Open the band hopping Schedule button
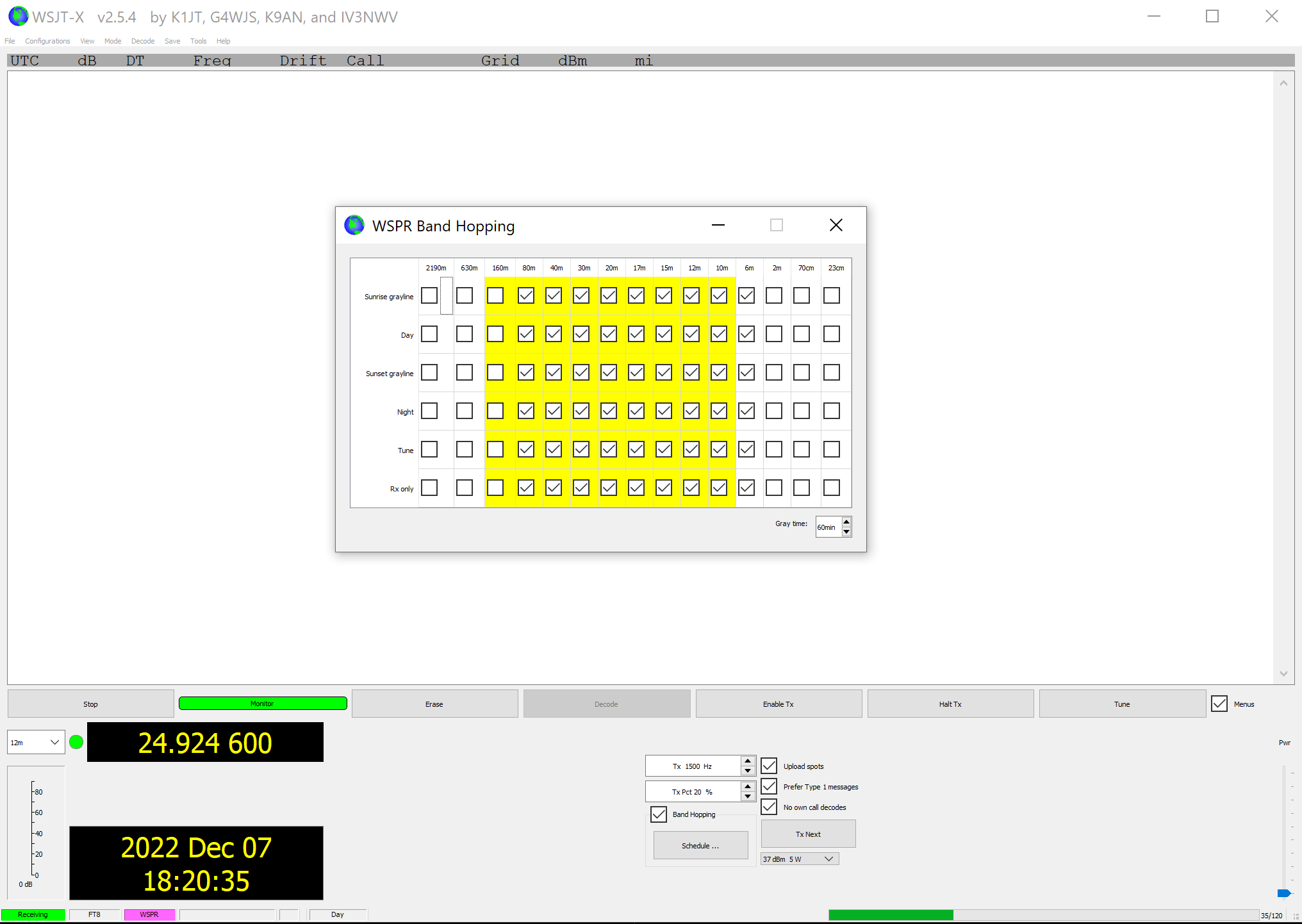 (700, 845)
